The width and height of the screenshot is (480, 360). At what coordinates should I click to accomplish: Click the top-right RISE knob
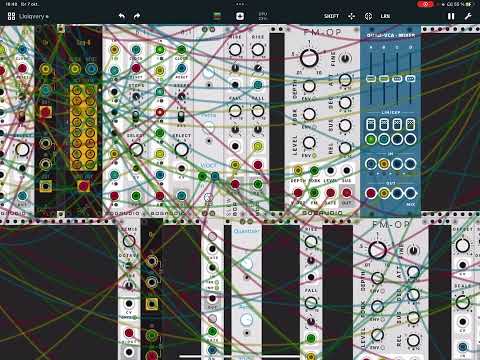coord(258,50)
